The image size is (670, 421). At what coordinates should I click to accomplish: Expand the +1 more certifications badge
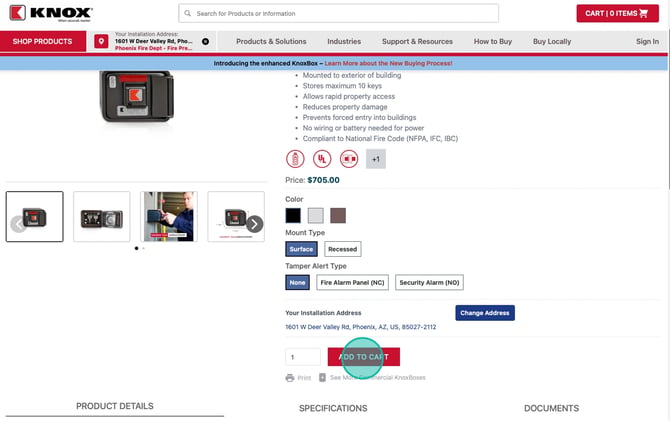(376, 159)
